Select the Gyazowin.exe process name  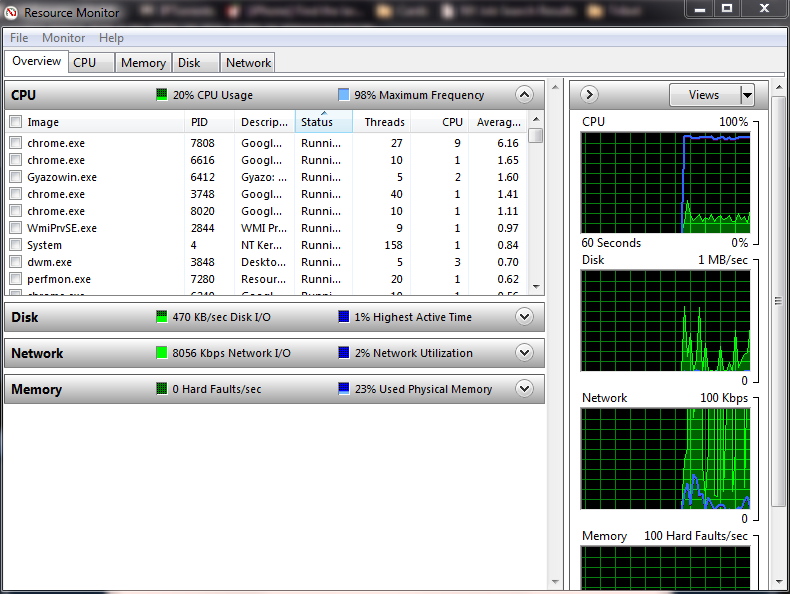tap(61, 177)
